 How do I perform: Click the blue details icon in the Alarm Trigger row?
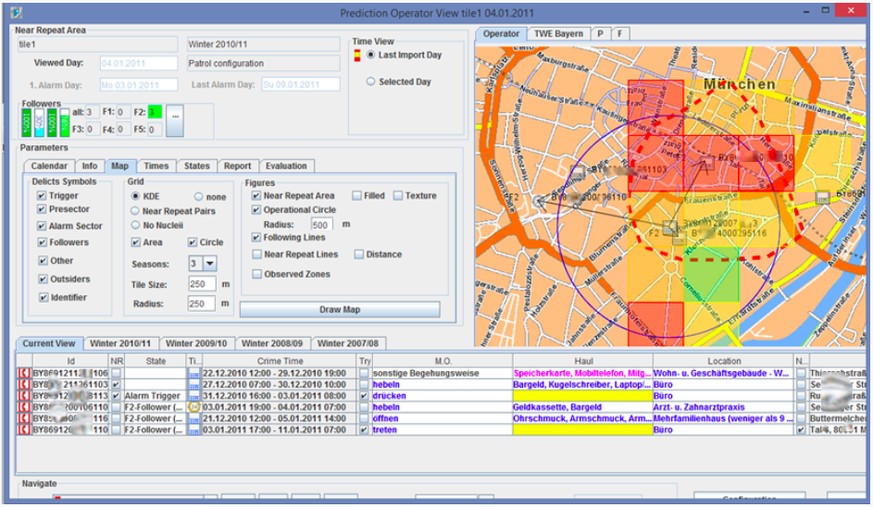coord(194,395)
